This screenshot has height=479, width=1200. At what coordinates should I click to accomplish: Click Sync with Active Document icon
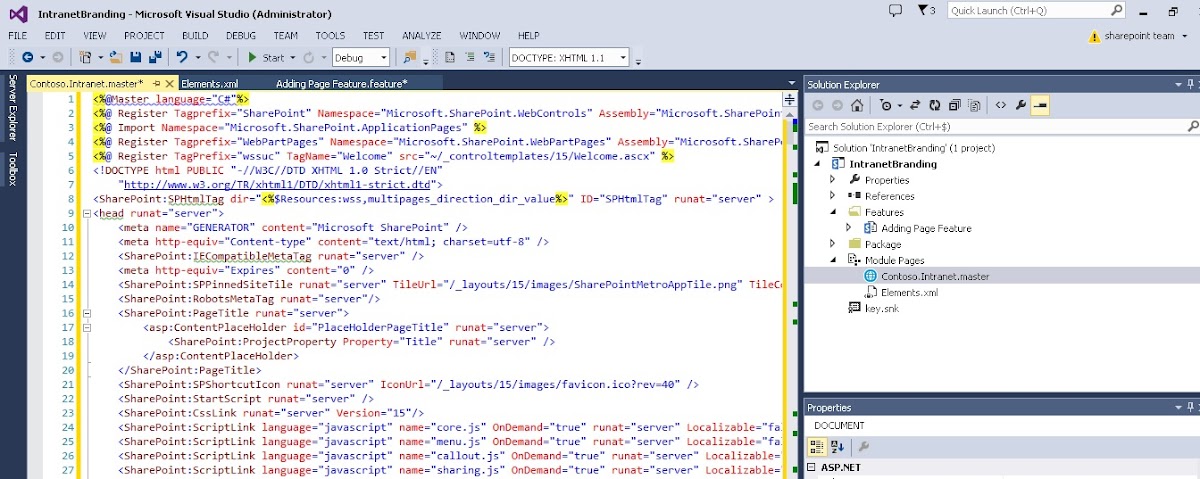[916, 105]
